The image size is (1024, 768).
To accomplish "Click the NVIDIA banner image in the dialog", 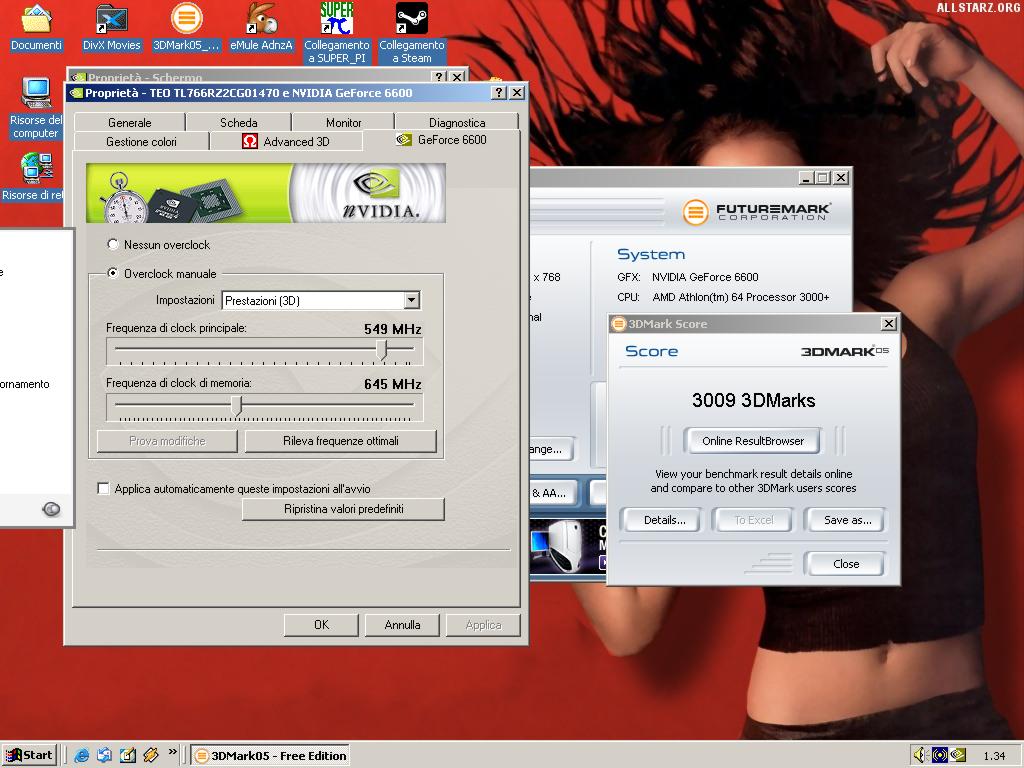I will (x=266, y=193).
